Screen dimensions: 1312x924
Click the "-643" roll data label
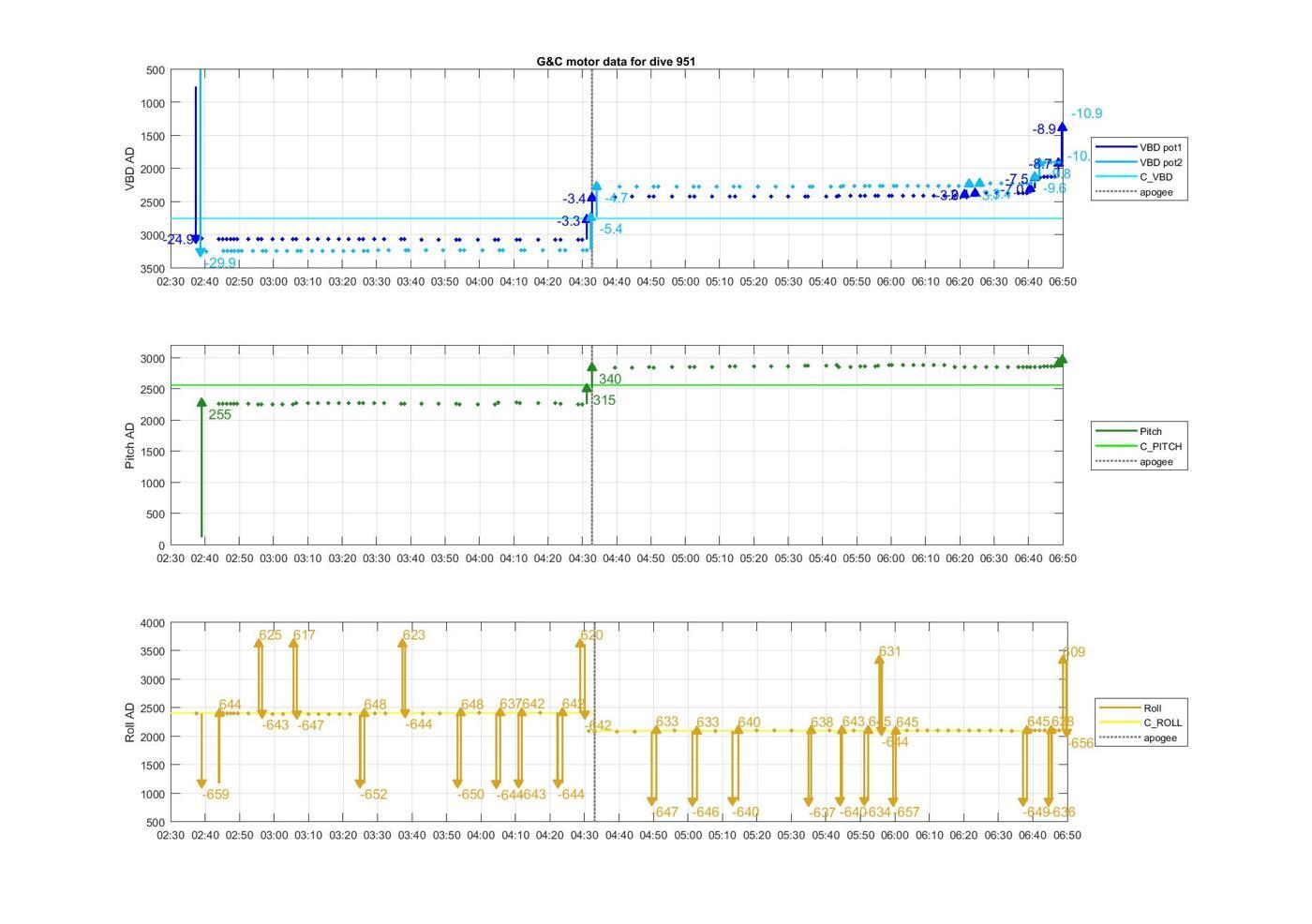[x=276, y=725]
